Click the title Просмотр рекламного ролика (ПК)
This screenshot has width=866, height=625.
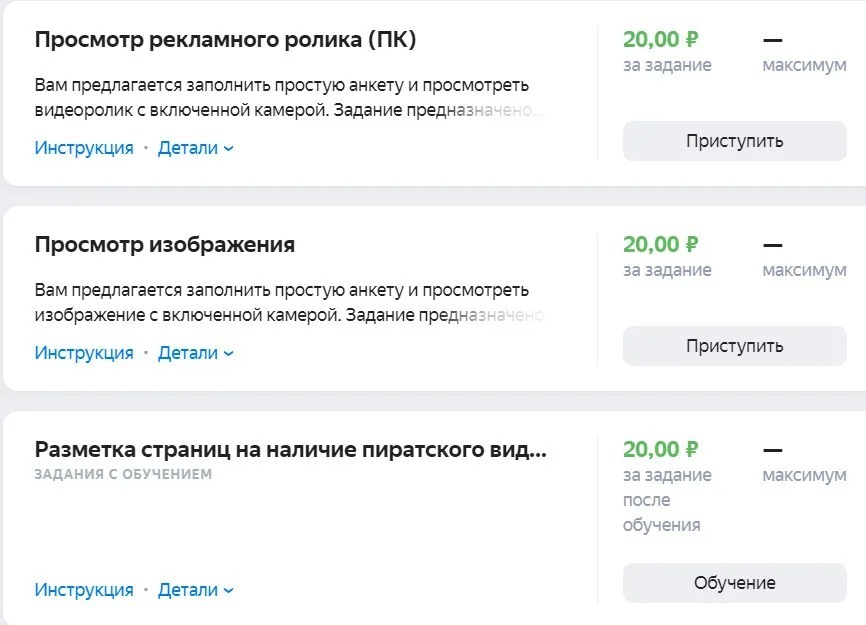[x=225, y=40]
